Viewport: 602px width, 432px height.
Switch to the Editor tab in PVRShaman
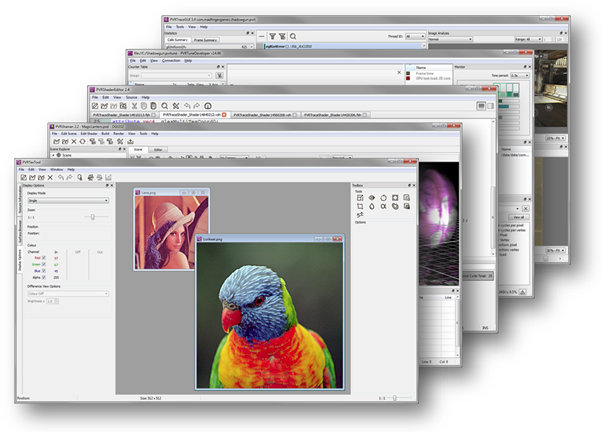pyautogui.click(x=158, y=150)
